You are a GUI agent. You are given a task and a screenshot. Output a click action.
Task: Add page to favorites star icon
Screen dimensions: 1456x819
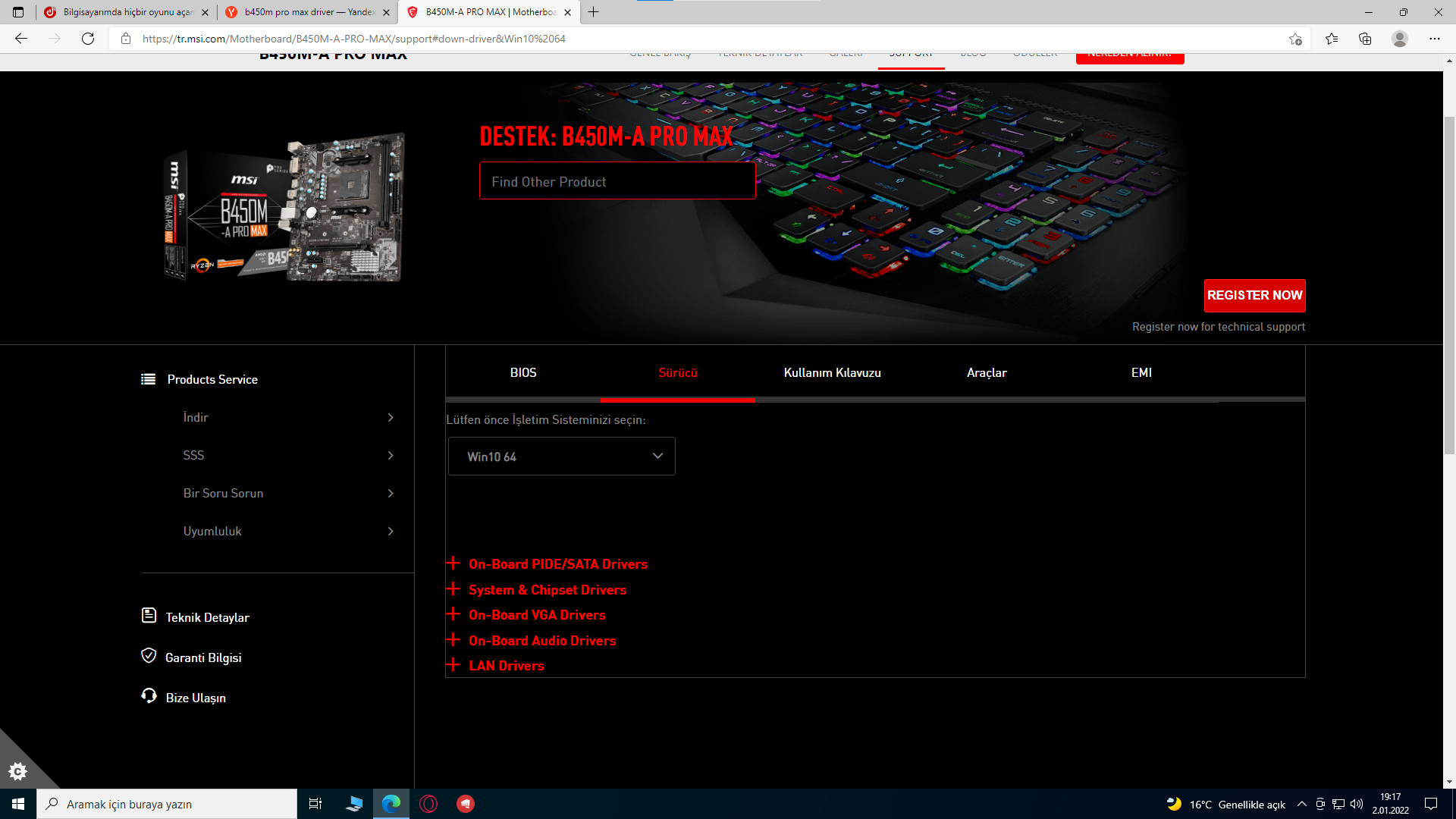click(x=1295, y=39)
